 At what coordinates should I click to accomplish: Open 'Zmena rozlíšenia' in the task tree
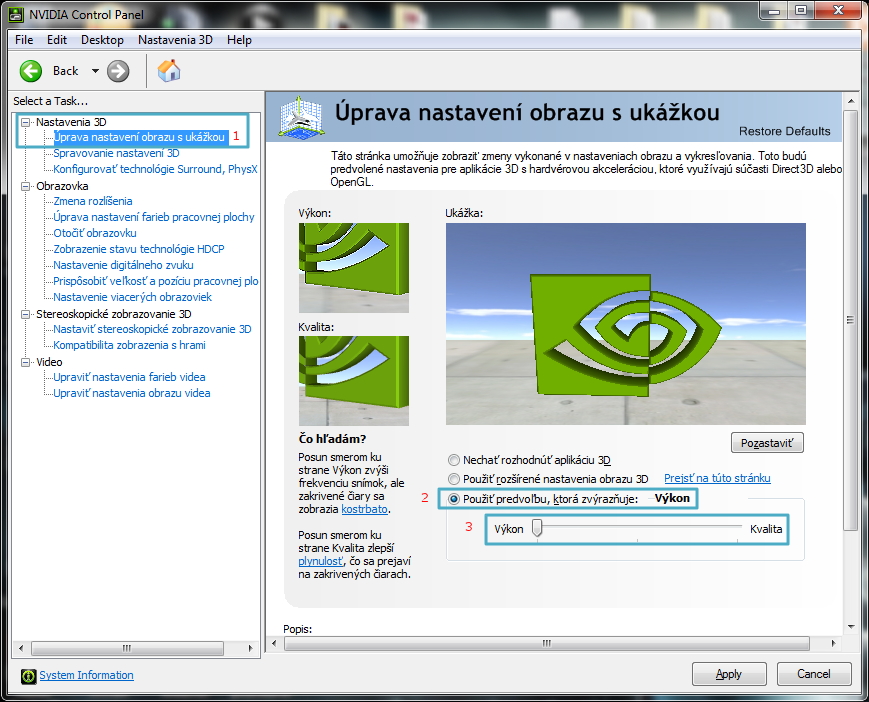pyautogui.click(x=92, y=201)
